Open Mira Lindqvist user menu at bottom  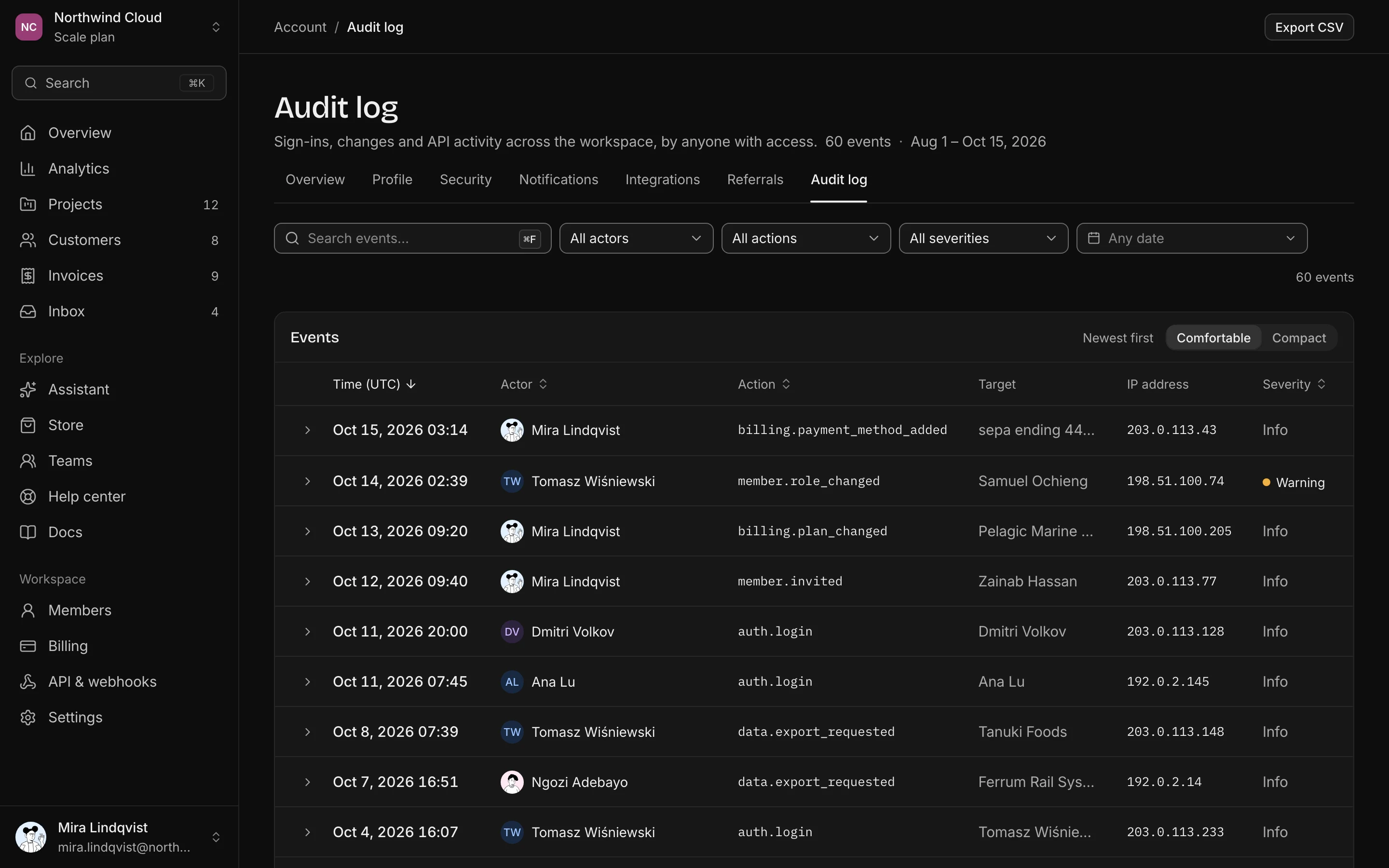pyautogui.click(x=119, y=837)
